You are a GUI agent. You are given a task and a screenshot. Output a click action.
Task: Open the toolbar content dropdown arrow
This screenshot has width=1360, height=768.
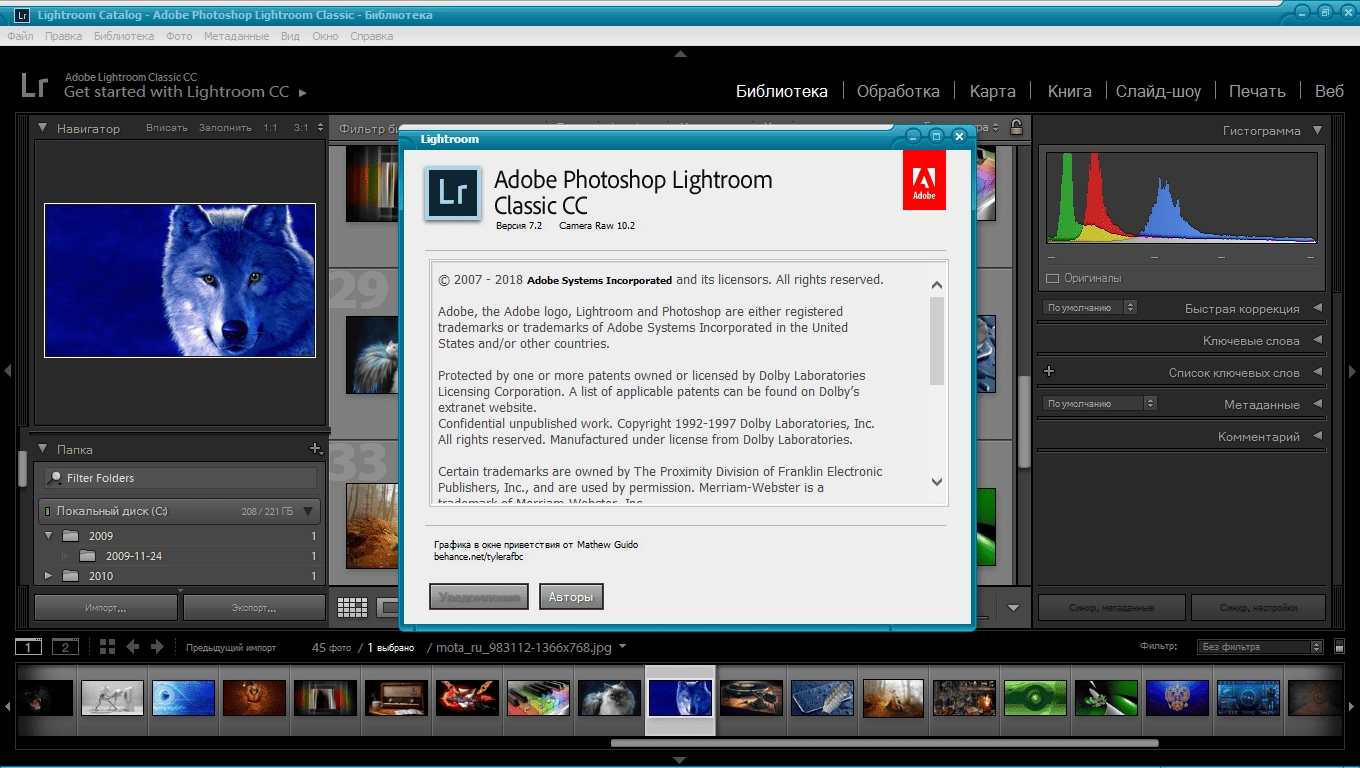(1013, 607)
